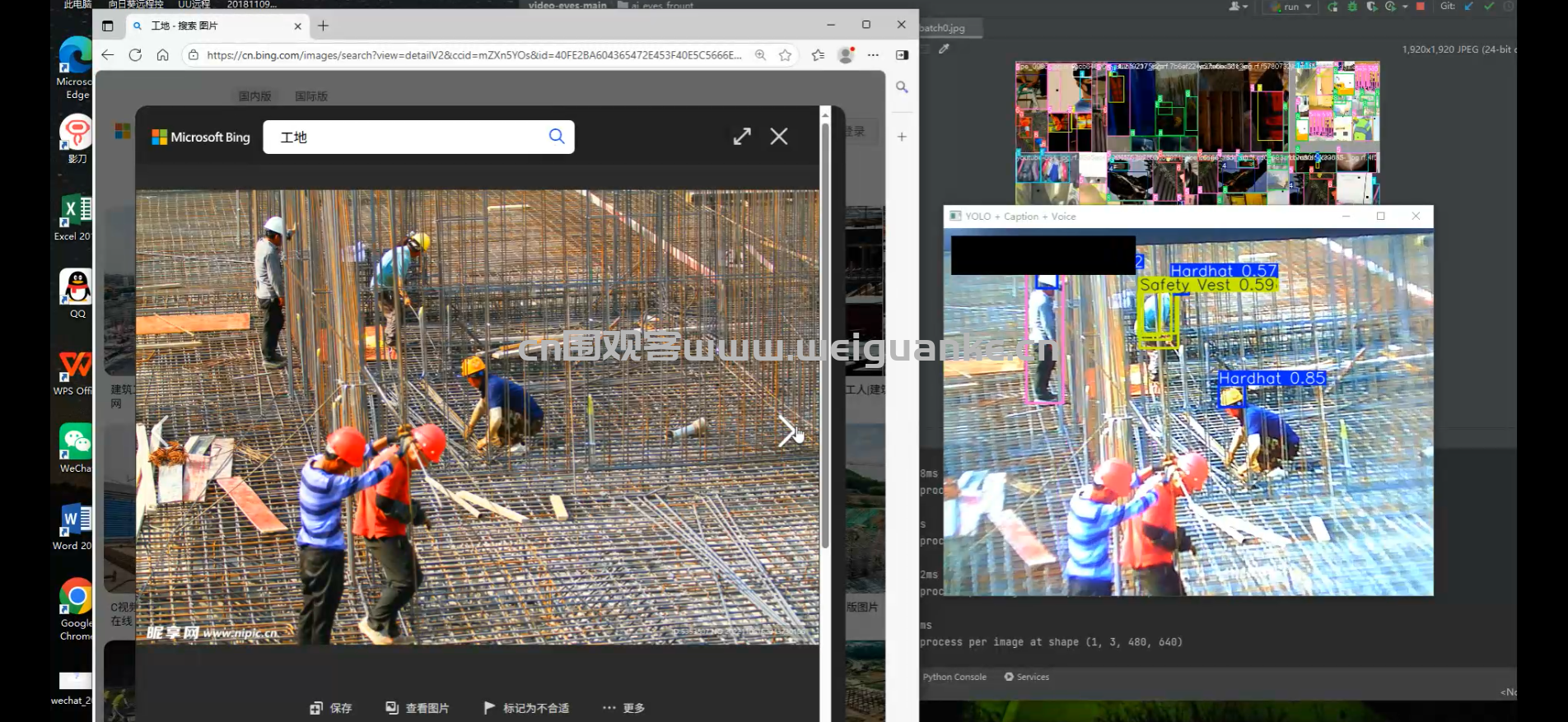Show next image with right arrow

(787, 431)
